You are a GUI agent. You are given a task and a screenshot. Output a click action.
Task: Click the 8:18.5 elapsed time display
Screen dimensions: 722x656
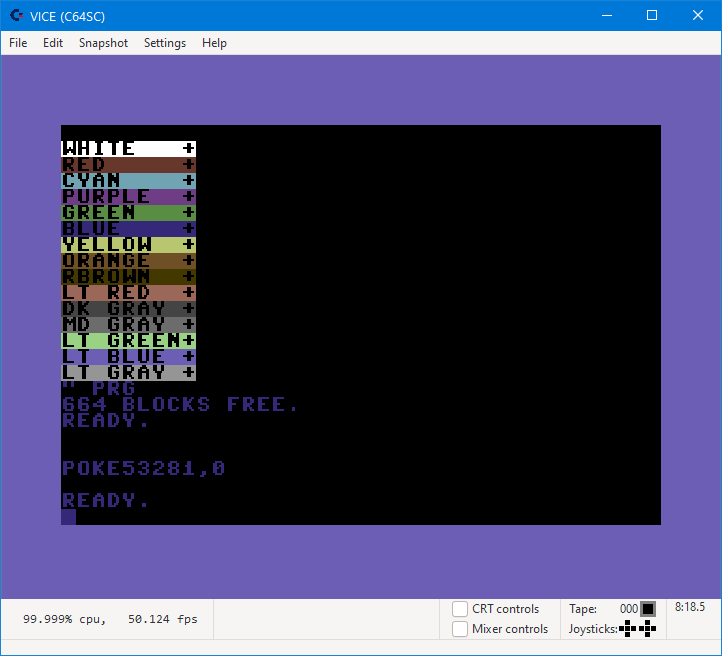coord(690,607)
